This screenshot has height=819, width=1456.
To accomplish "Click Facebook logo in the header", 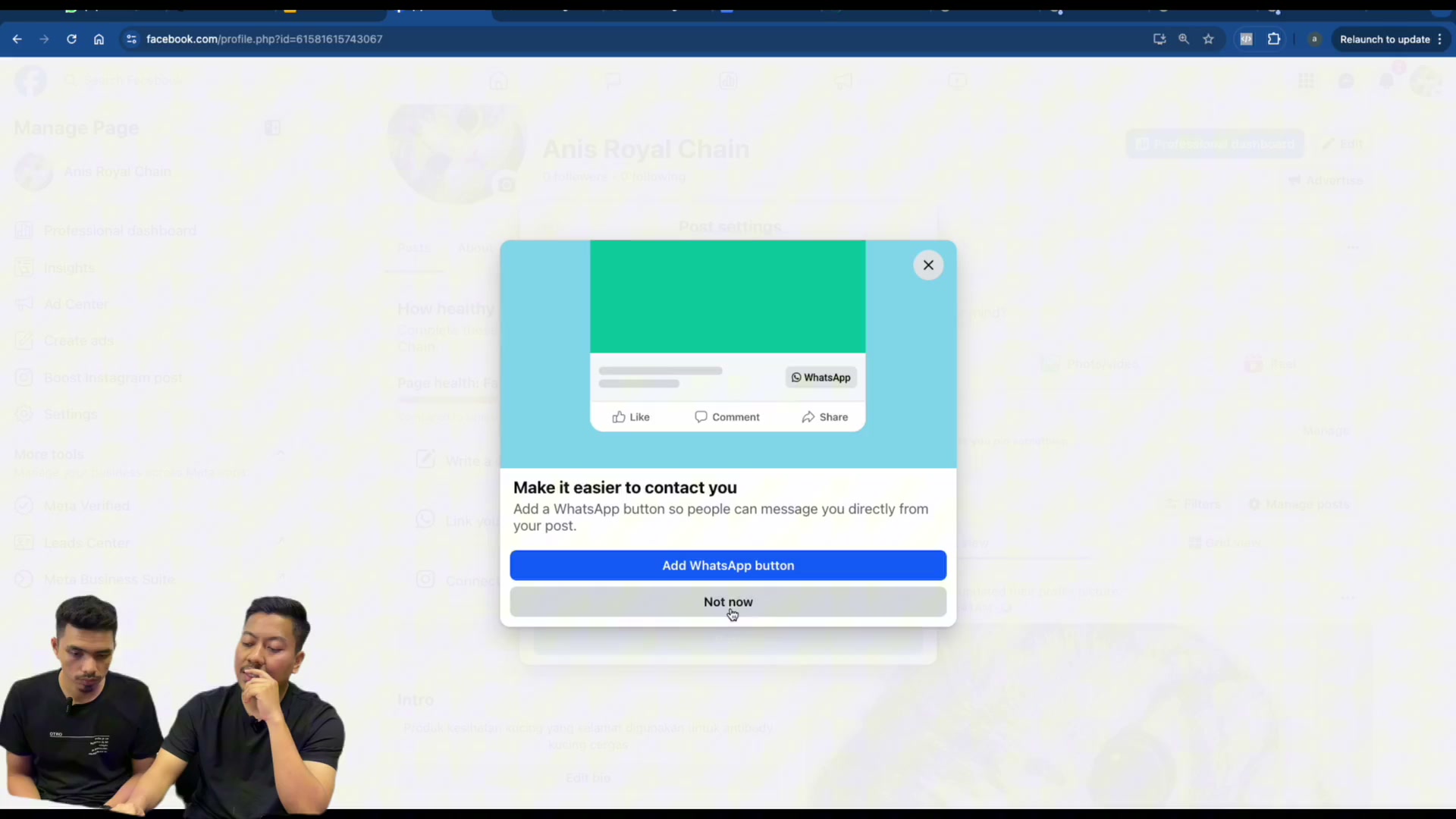I will point(30,80).
